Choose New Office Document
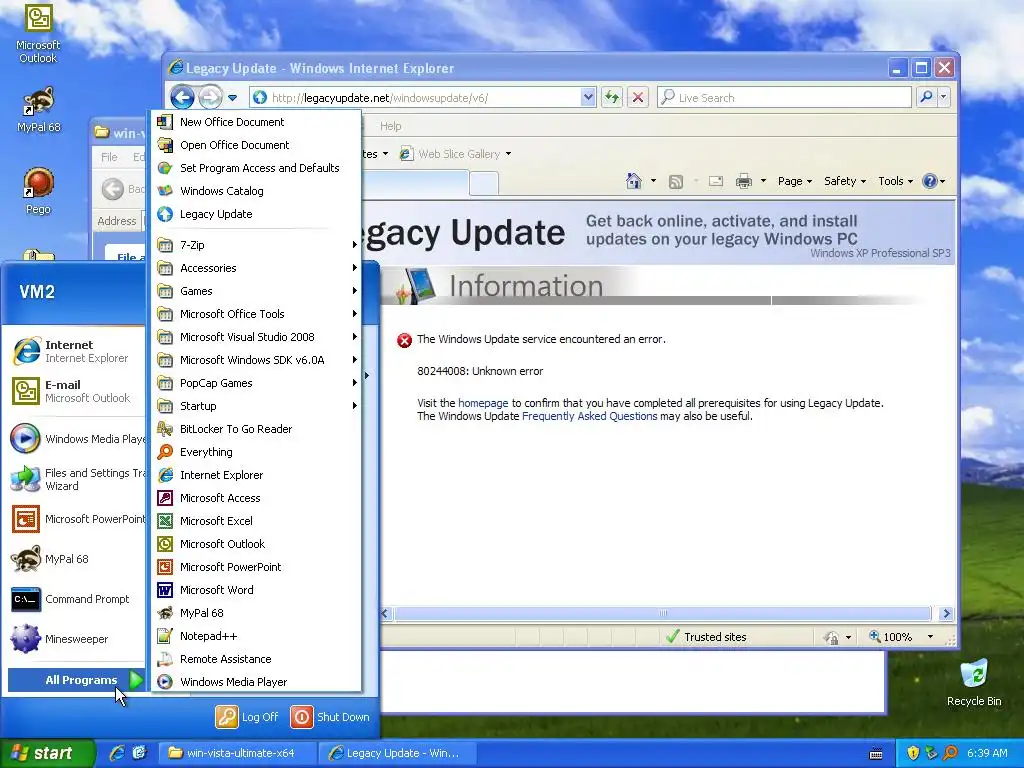This screenshot has height=768, width=1024. point(256,122)
